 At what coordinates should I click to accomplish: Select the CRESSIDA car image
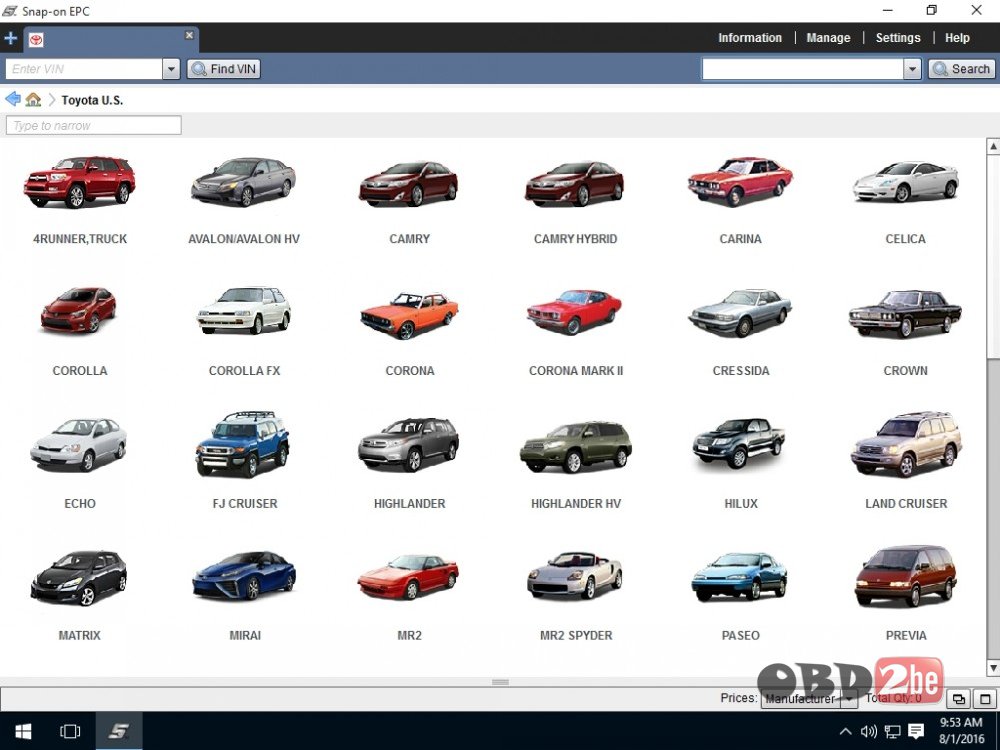tap(740, 313)
